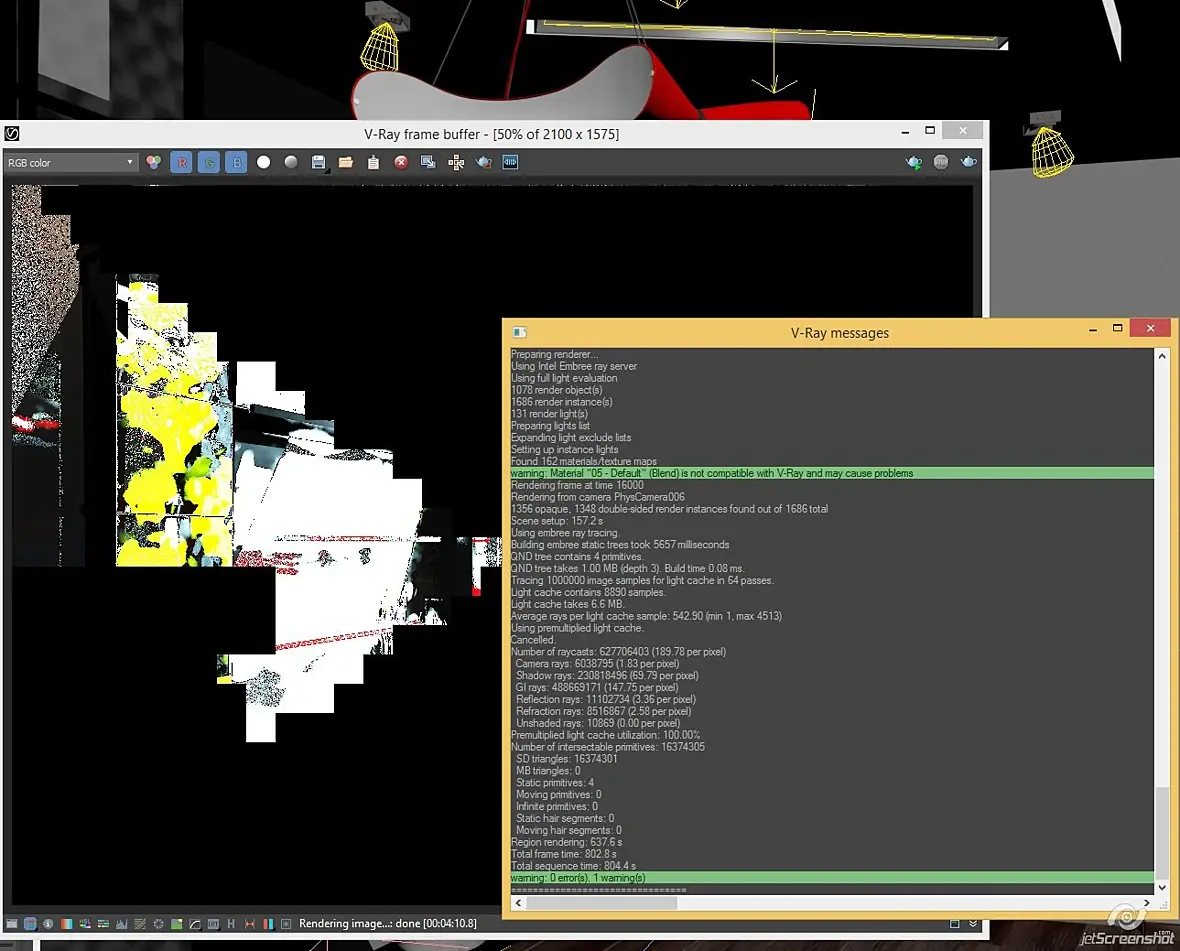Duplicate to Max frame buffer icon
The image size is (1180, 951).
[x=428, y=162]
